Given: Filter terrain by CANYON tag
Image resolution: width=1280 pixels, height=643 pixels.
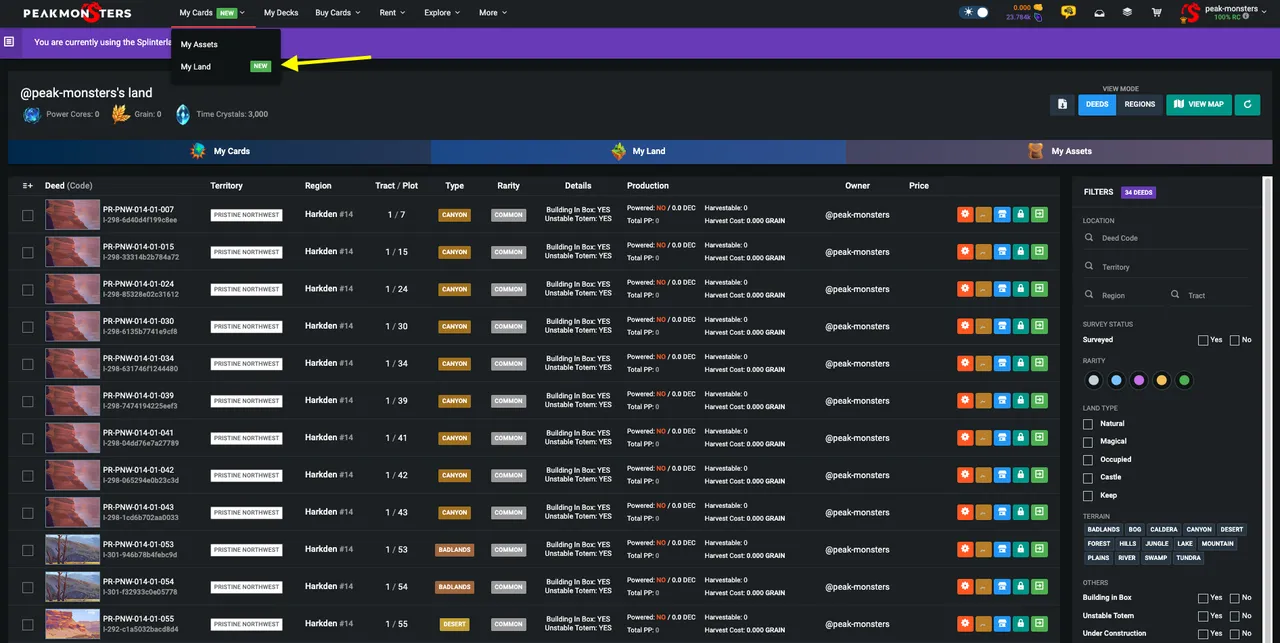Looking at the screenshot, I should pyautogui.click(x=1199, y=530).
